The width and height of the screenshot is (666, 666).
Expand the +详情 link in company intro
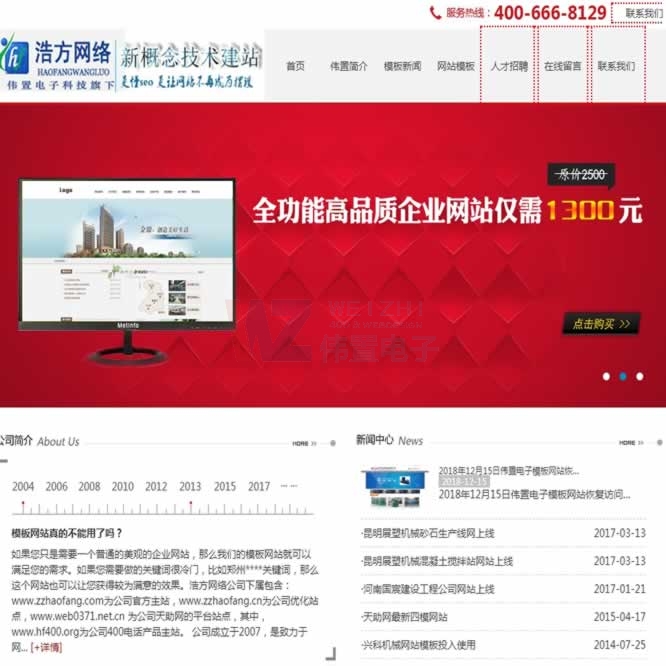(46, 648)
